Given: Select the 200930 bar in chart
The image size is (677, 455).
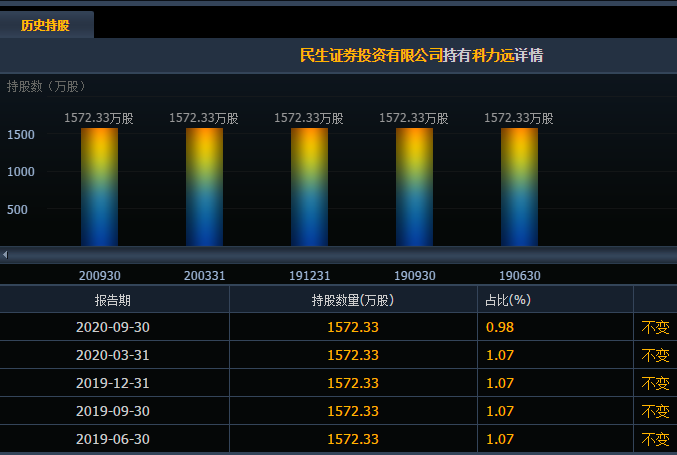Looking at the screenshot, I should pyautogui.click(x=99, y=187).
